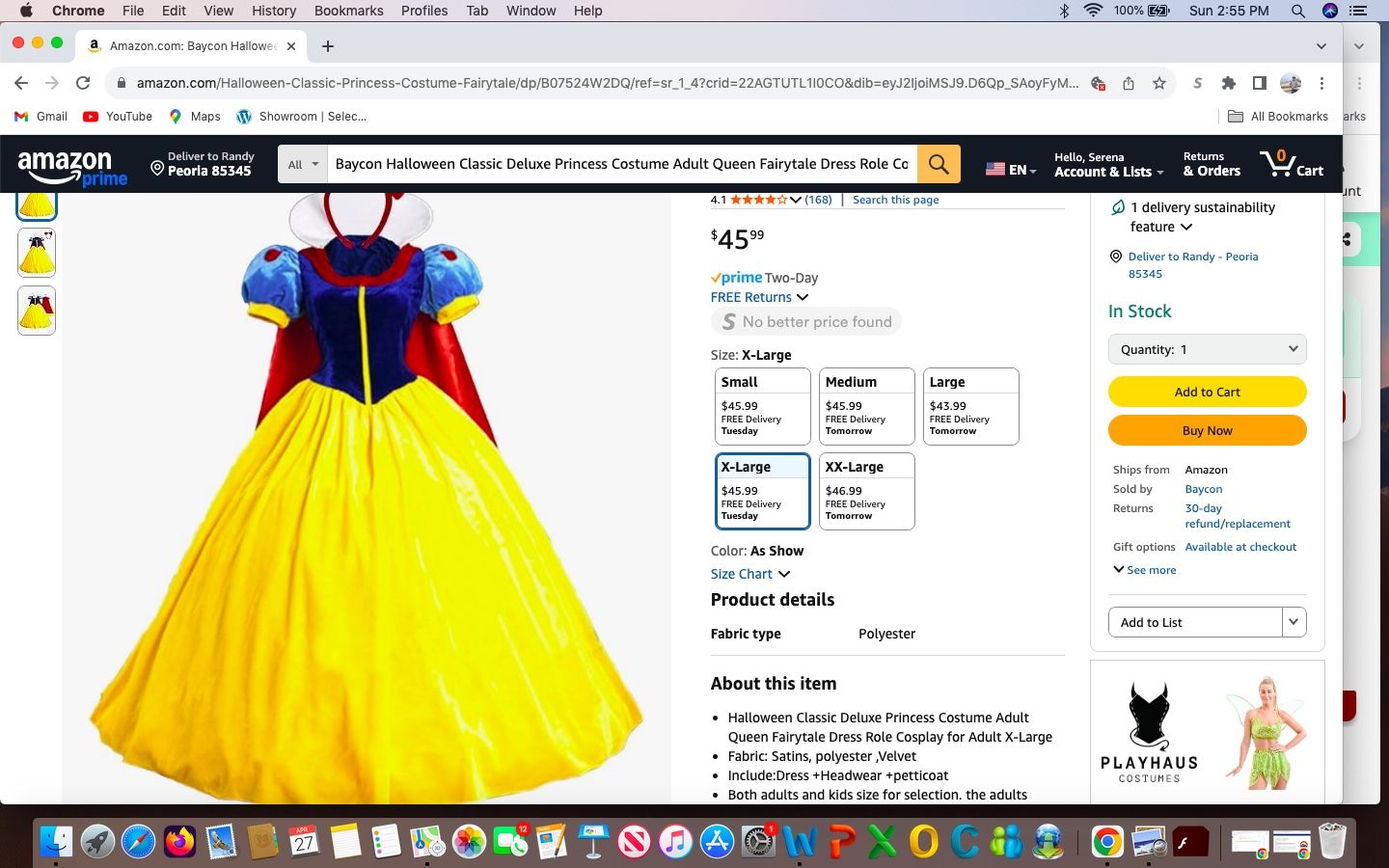Open the History menu
This screenshot has width=1389, height=868.
(274, 11)
